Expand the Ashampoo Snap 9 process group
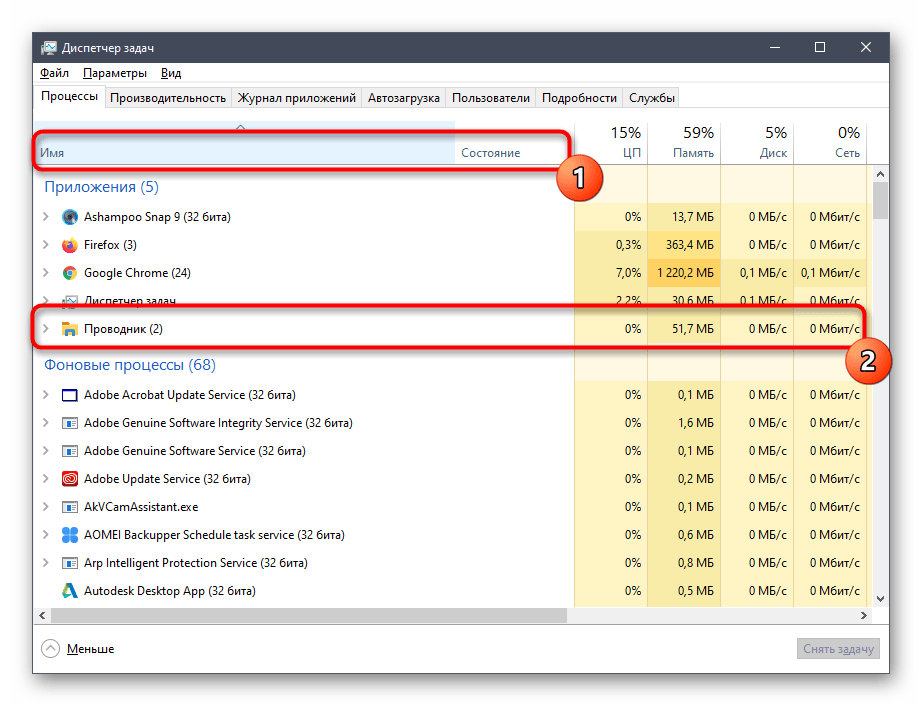 [46, 217]
